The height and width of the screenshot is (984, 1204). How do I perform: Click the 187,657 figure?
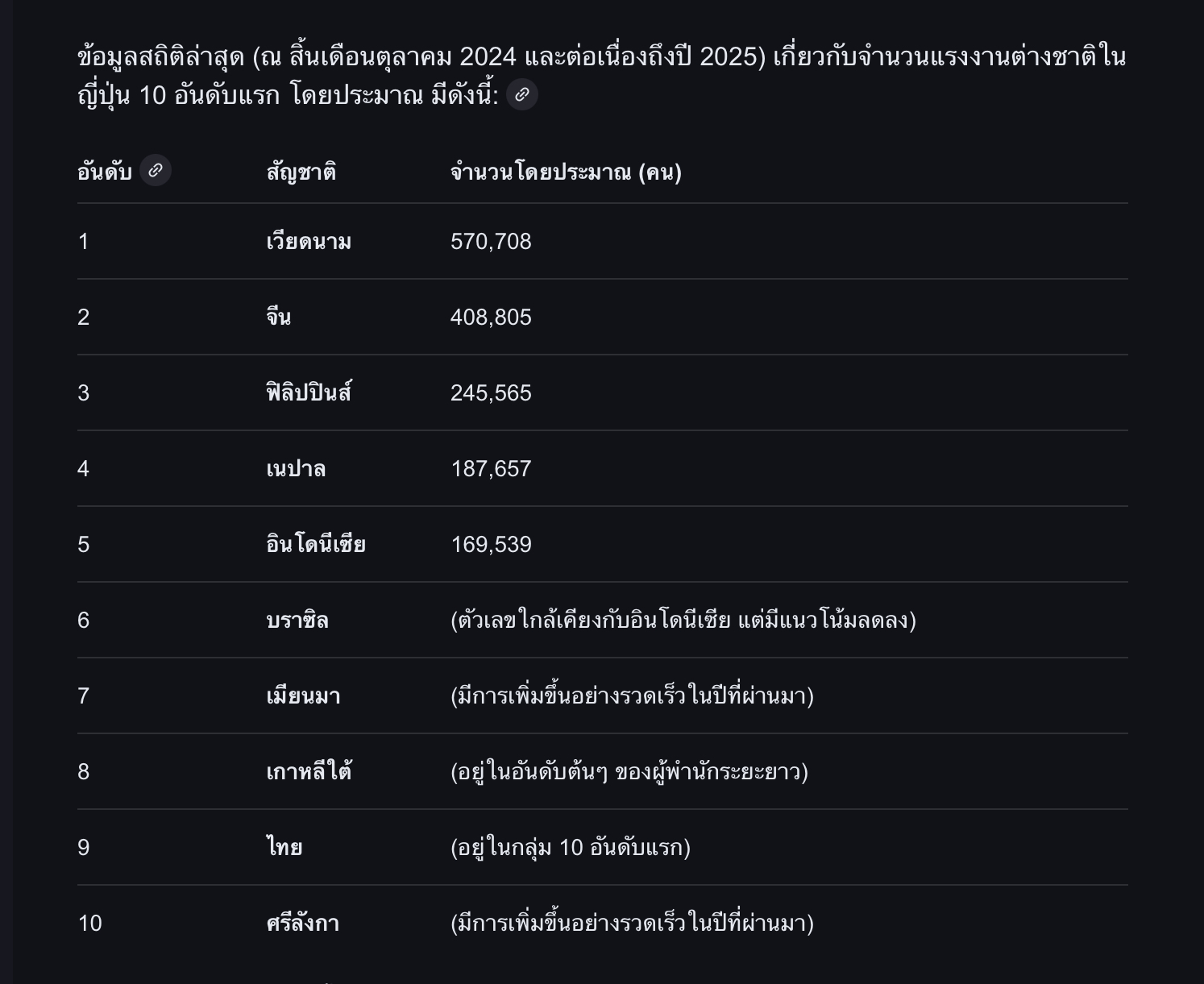pos(491,469)
